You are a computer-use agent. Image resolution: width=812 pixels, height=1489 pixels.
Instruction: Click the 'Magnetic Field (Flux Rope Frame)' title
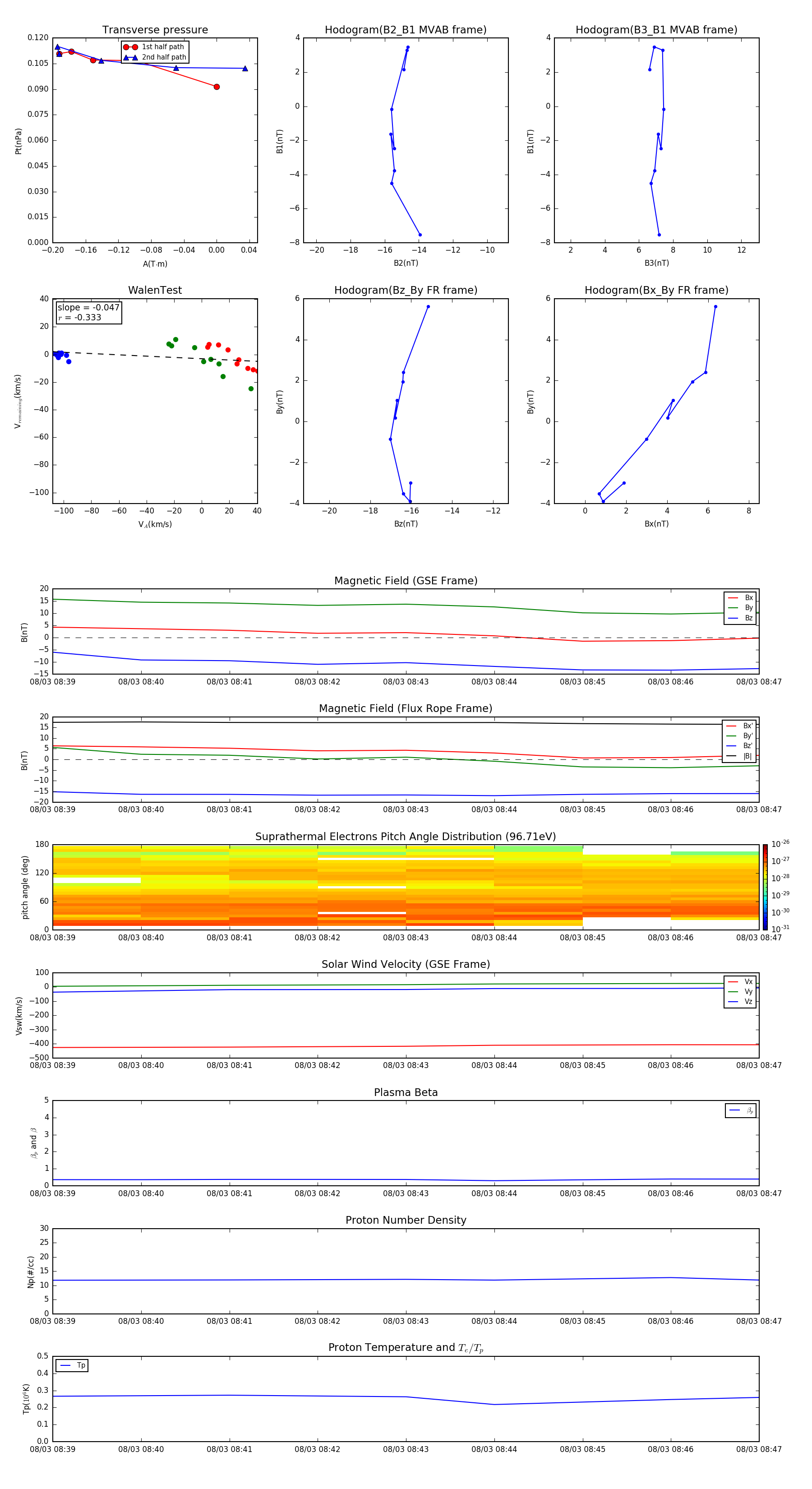406,709
